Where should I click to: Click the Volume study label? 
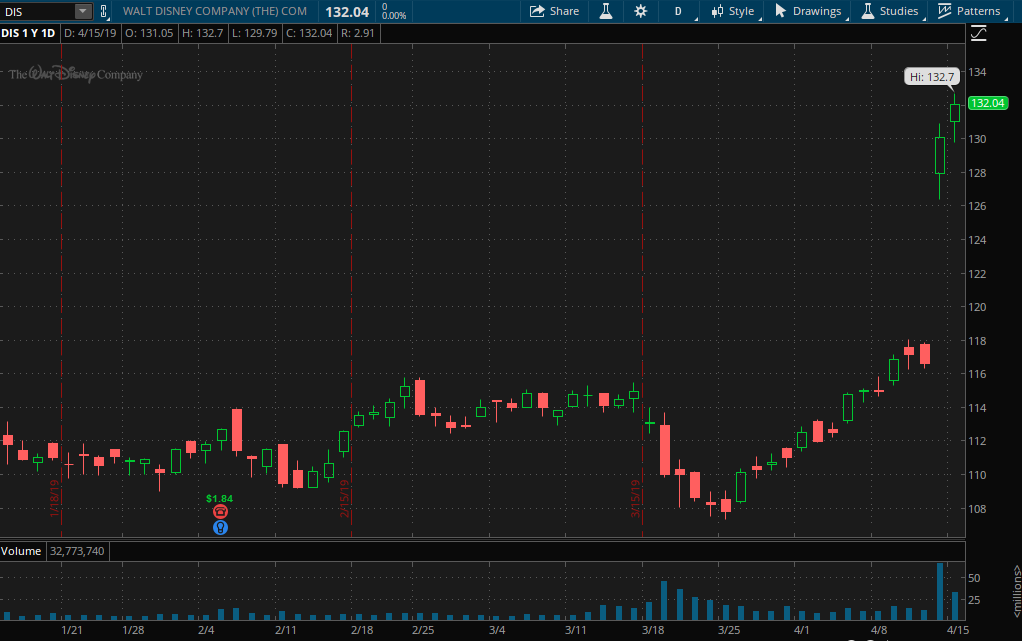coord(21,551)
